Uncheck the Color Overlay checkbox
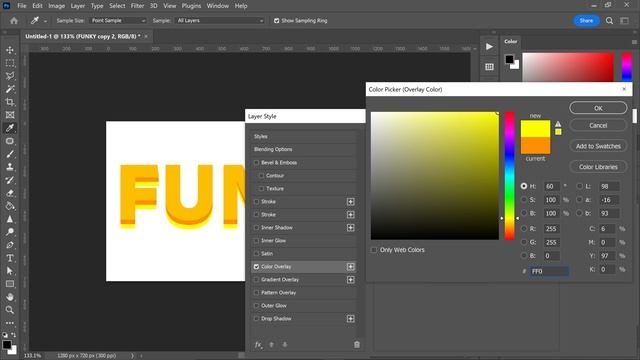The image size is (640, 360). 256,267
